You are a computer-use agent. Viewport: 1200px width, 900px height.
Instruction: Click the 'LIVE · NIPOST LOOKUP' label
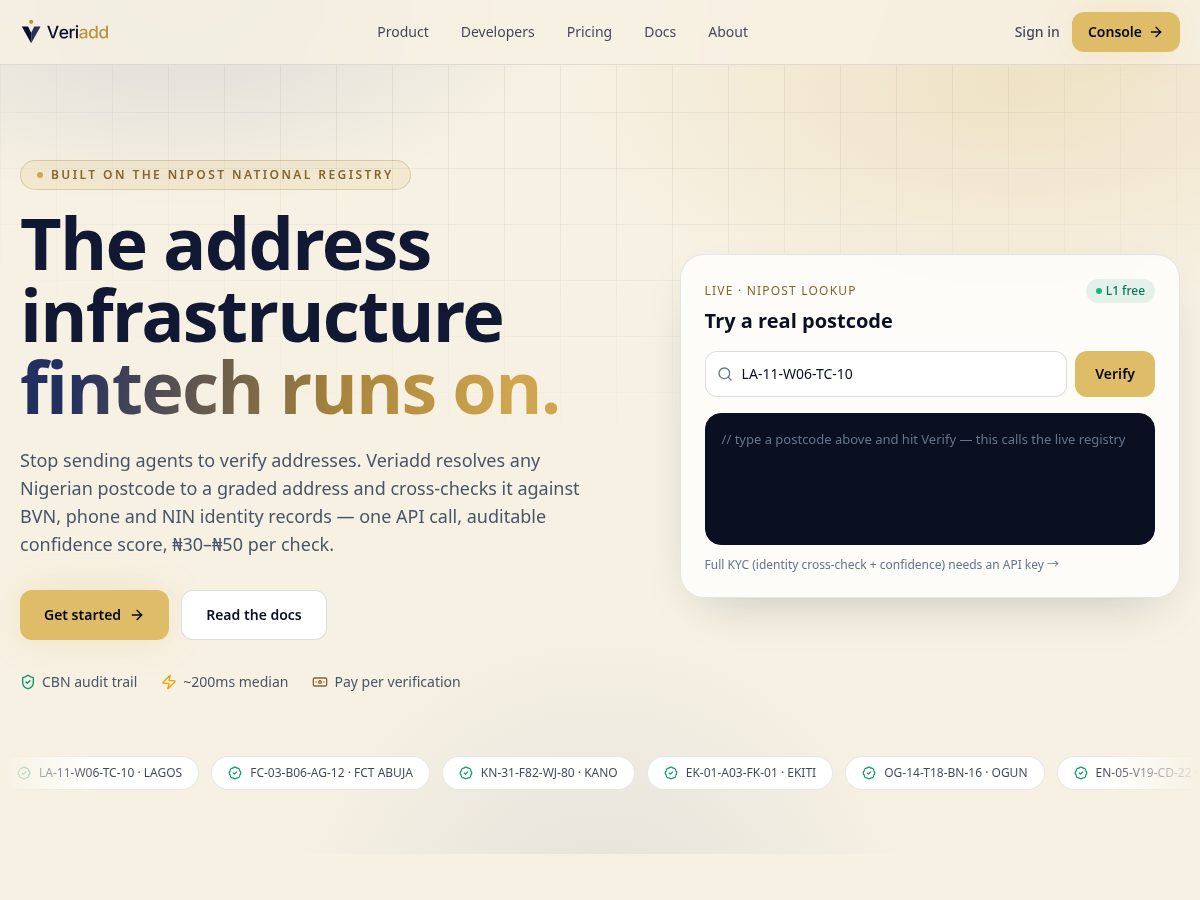pyautogui.click(x=780, y=291)
